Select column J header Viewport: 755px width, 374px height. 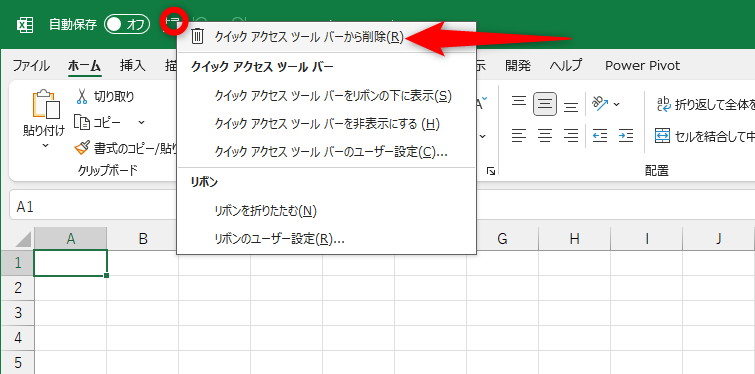coord(718,239)
